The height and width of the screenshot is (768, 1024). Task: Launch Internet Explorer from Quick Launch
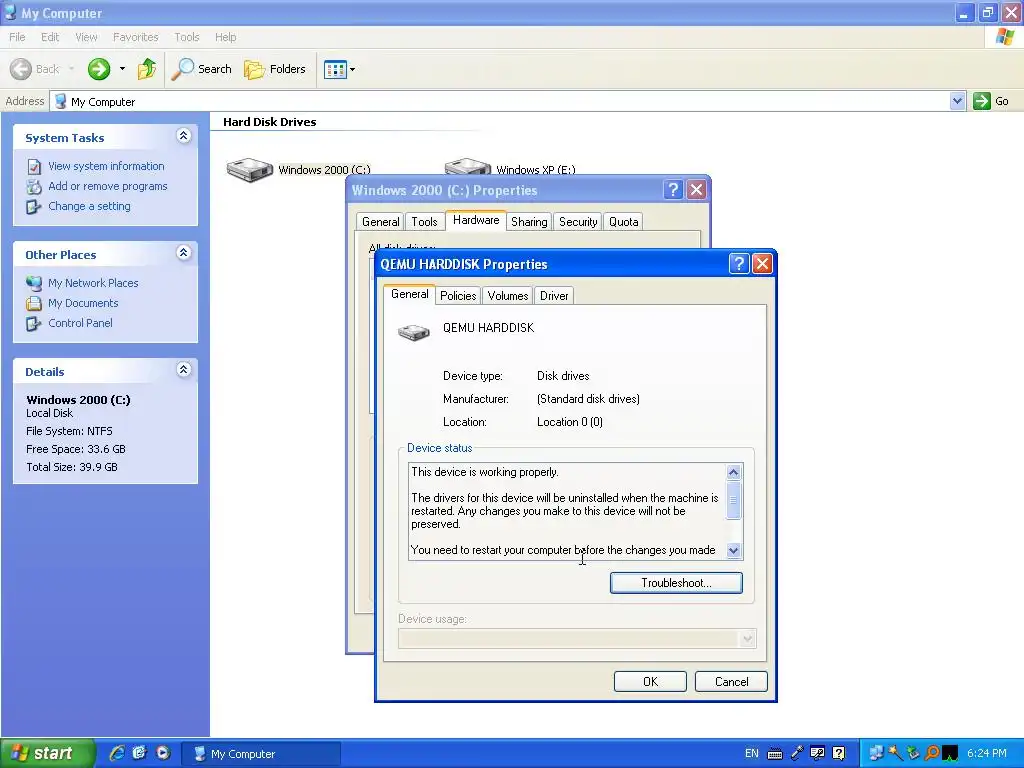pos(116,753)
